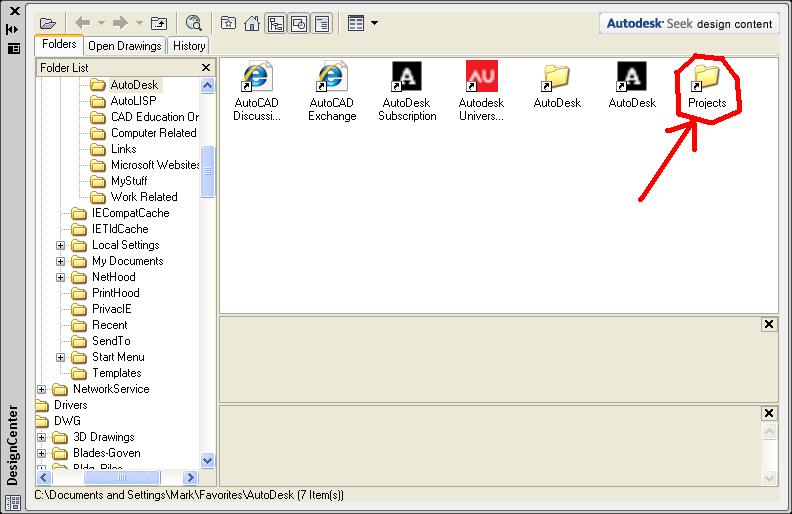Select the PrintHood folder
Screen dimensions: 792x514
106,293
